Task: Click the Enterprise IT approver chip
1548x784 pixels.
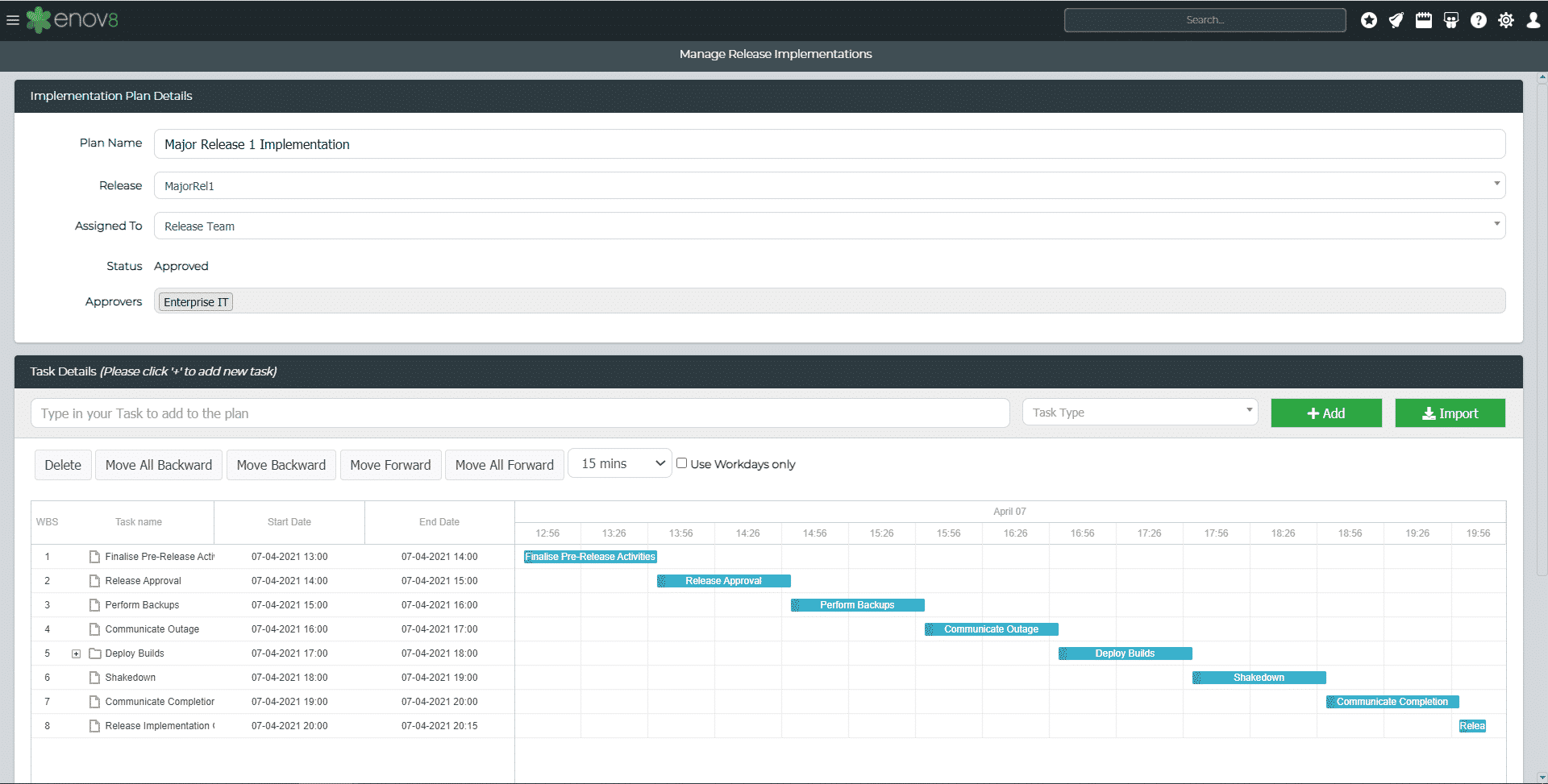Action: [x=194, y=301]
